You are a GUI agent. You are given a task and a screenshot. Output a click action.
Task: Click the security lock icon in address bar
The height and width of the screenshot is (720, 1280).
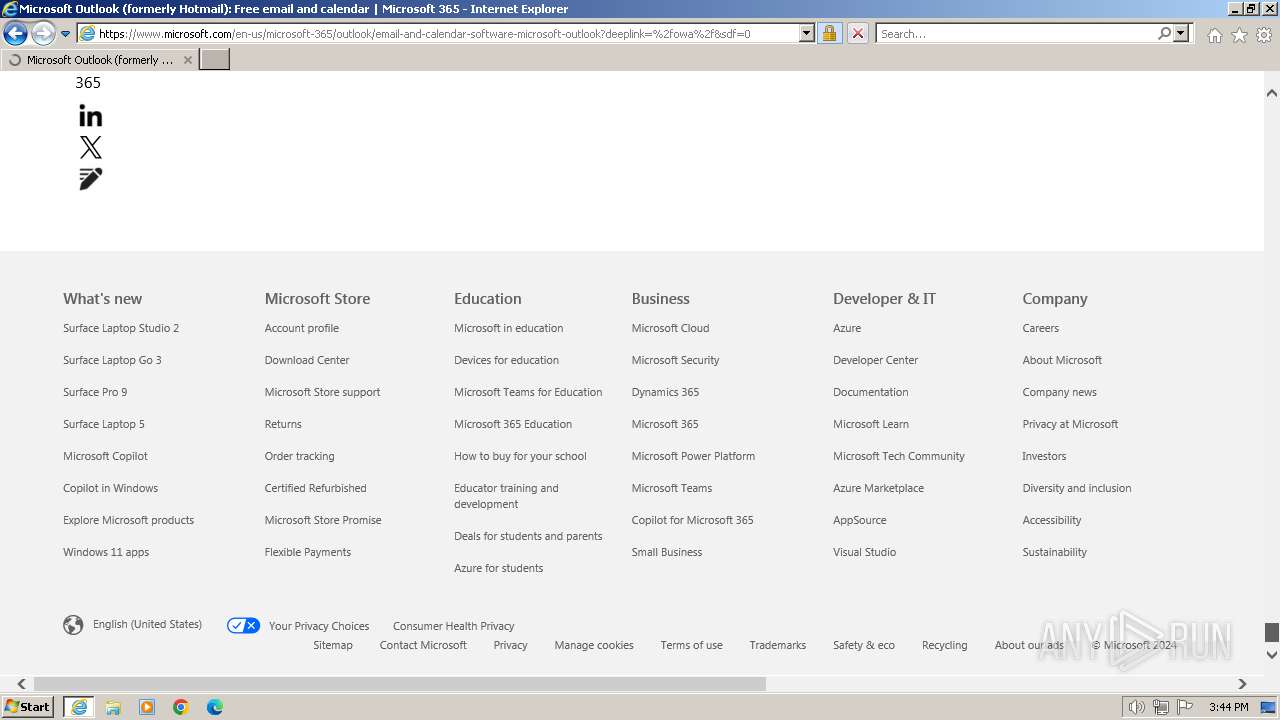[x=829, y=33]
